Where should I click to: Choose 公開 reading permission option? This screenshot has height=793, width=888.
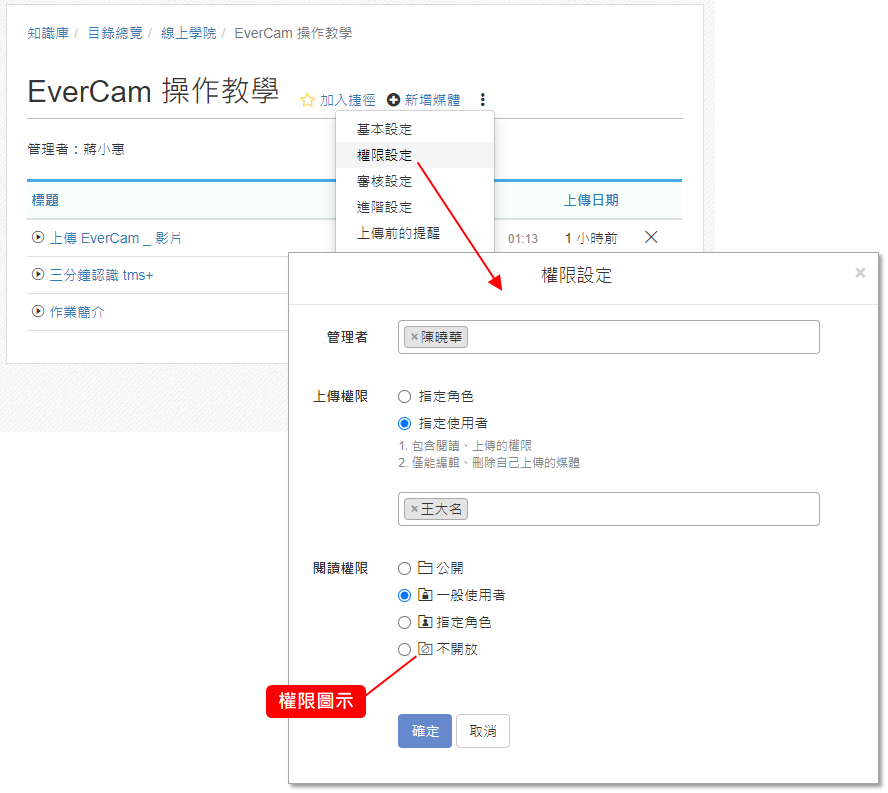pos(405,568)
